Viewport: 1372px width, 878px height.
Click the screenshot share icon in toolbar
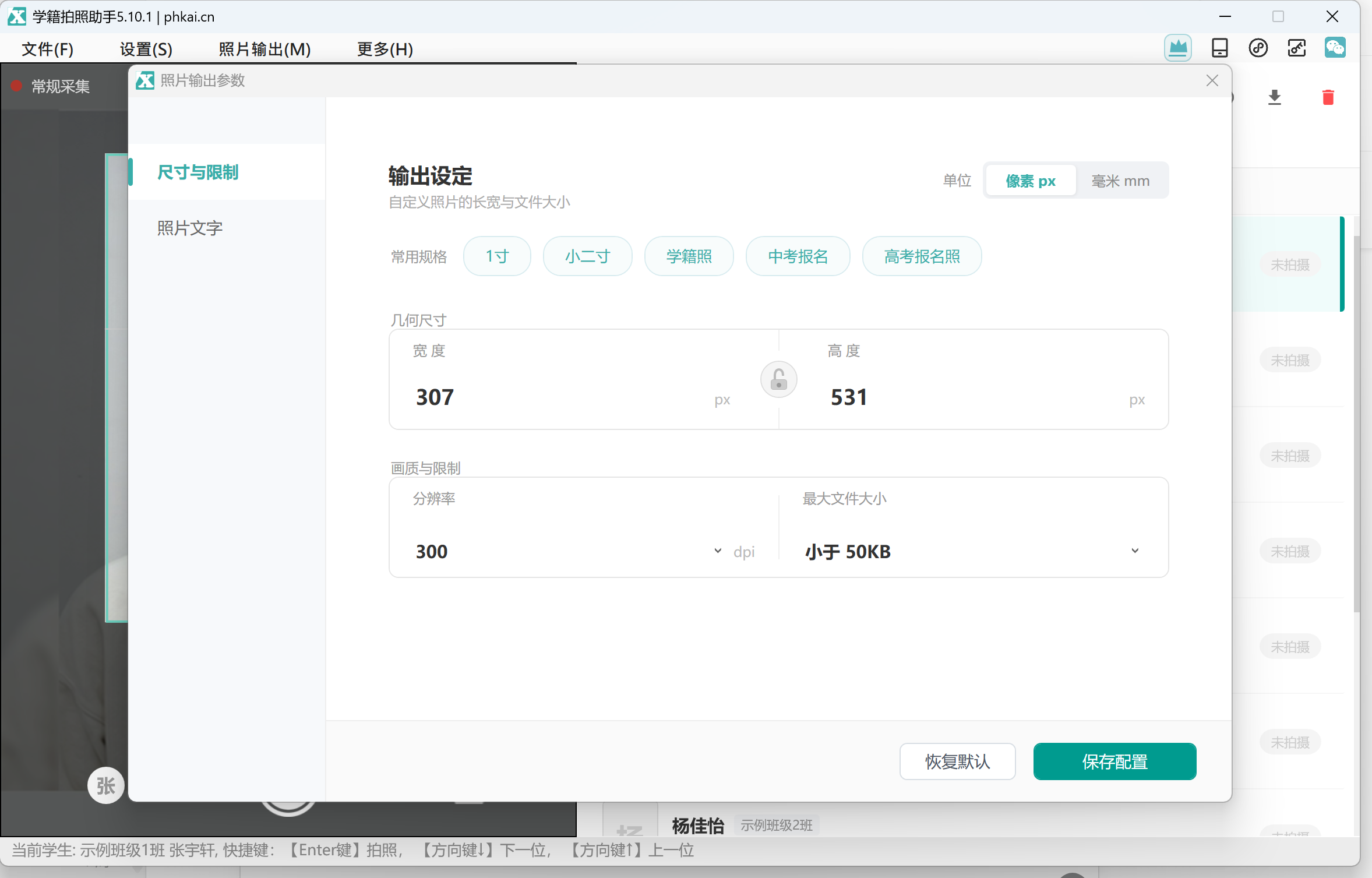tap(1297, 48)
